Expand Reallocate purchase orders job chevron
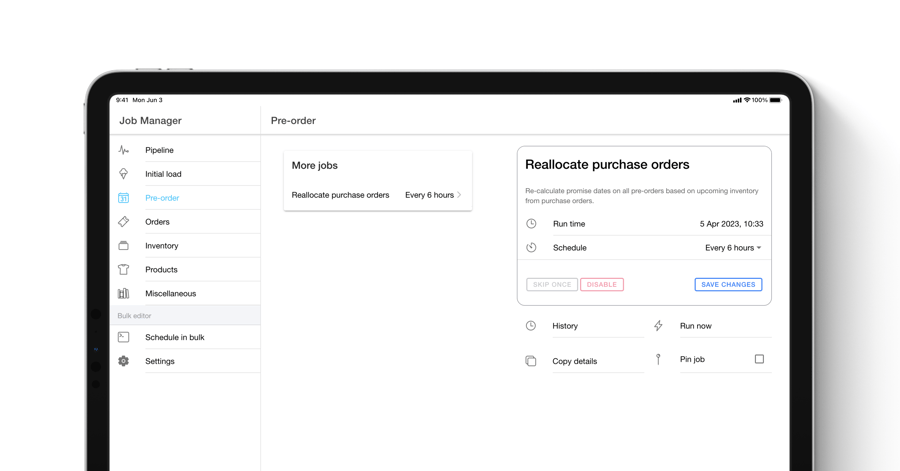The height and width of the screenshot is (471, 900). [x=459, y=195]
